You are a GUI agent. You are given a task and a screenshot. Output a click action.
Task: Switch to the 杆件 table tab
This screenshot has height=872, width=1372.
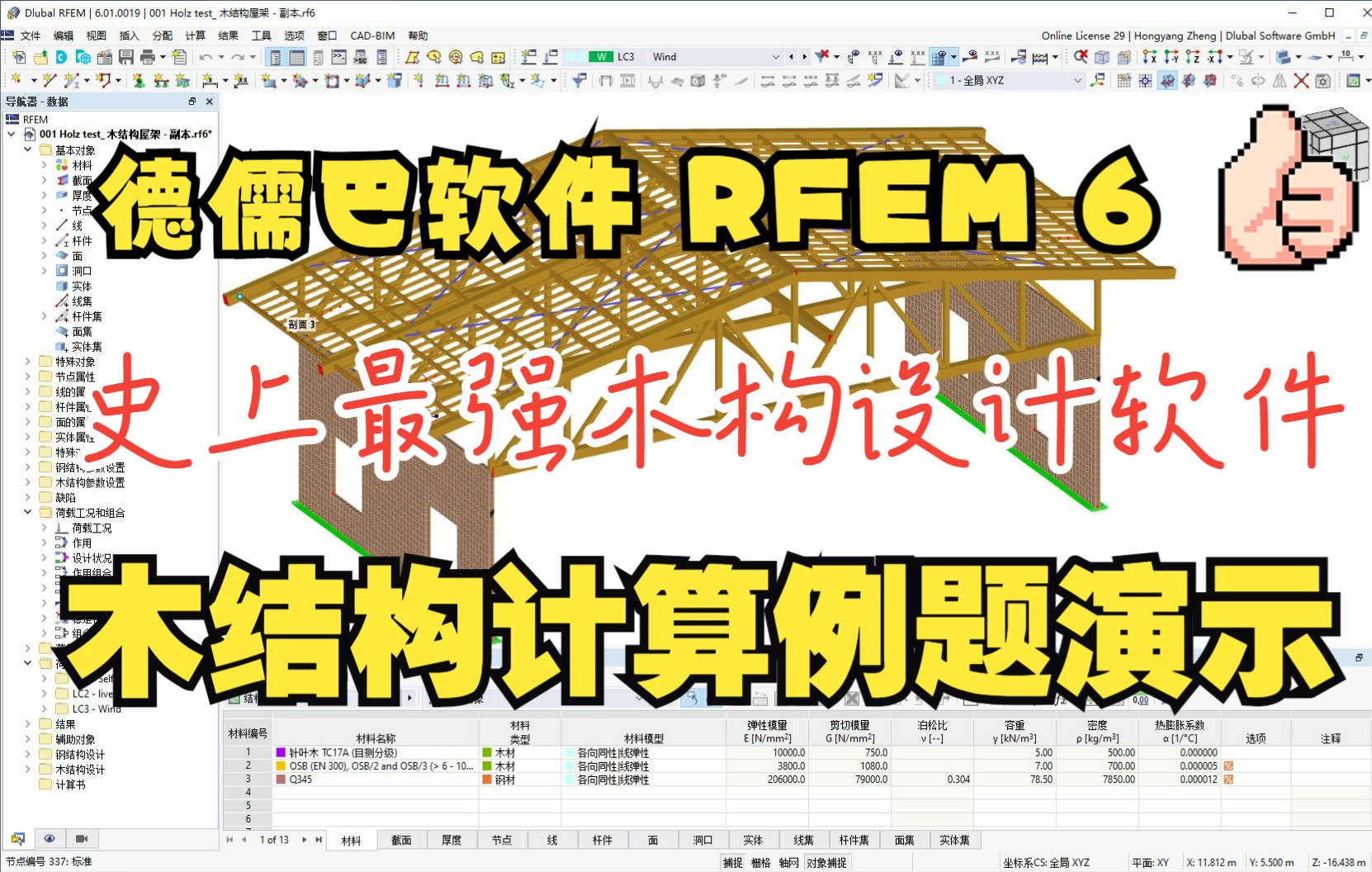(603, 840)
